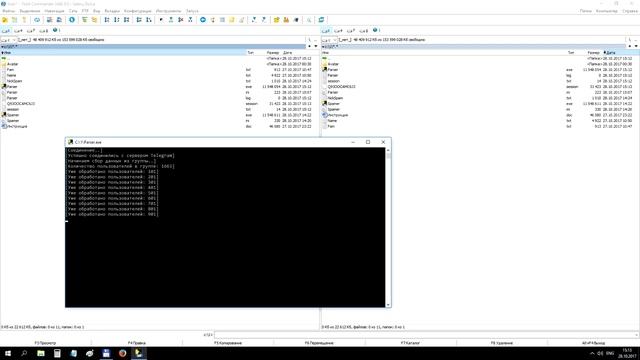Click the ENG language indicator
This screenshot has height=360, width=640.
[610, 353]
